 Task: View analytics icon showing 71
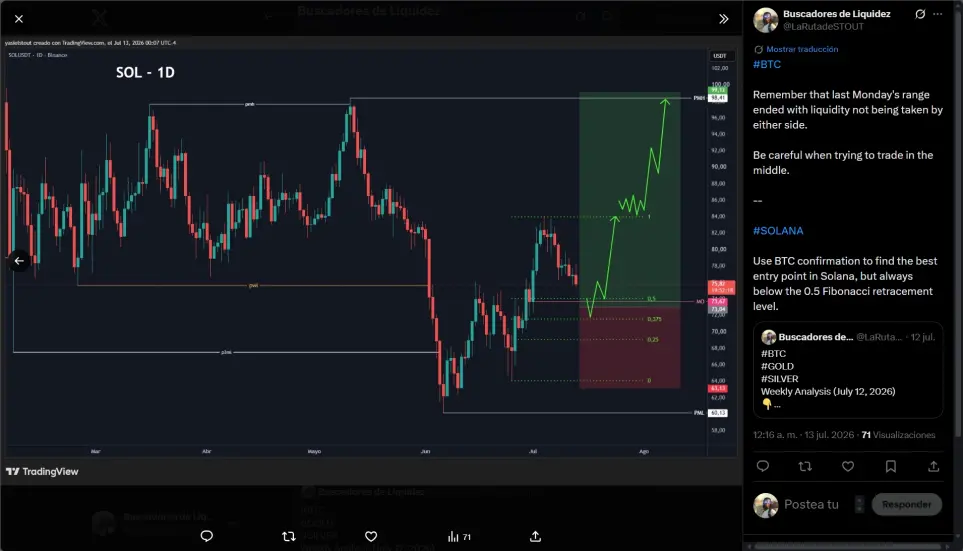(x=459, y=536)
